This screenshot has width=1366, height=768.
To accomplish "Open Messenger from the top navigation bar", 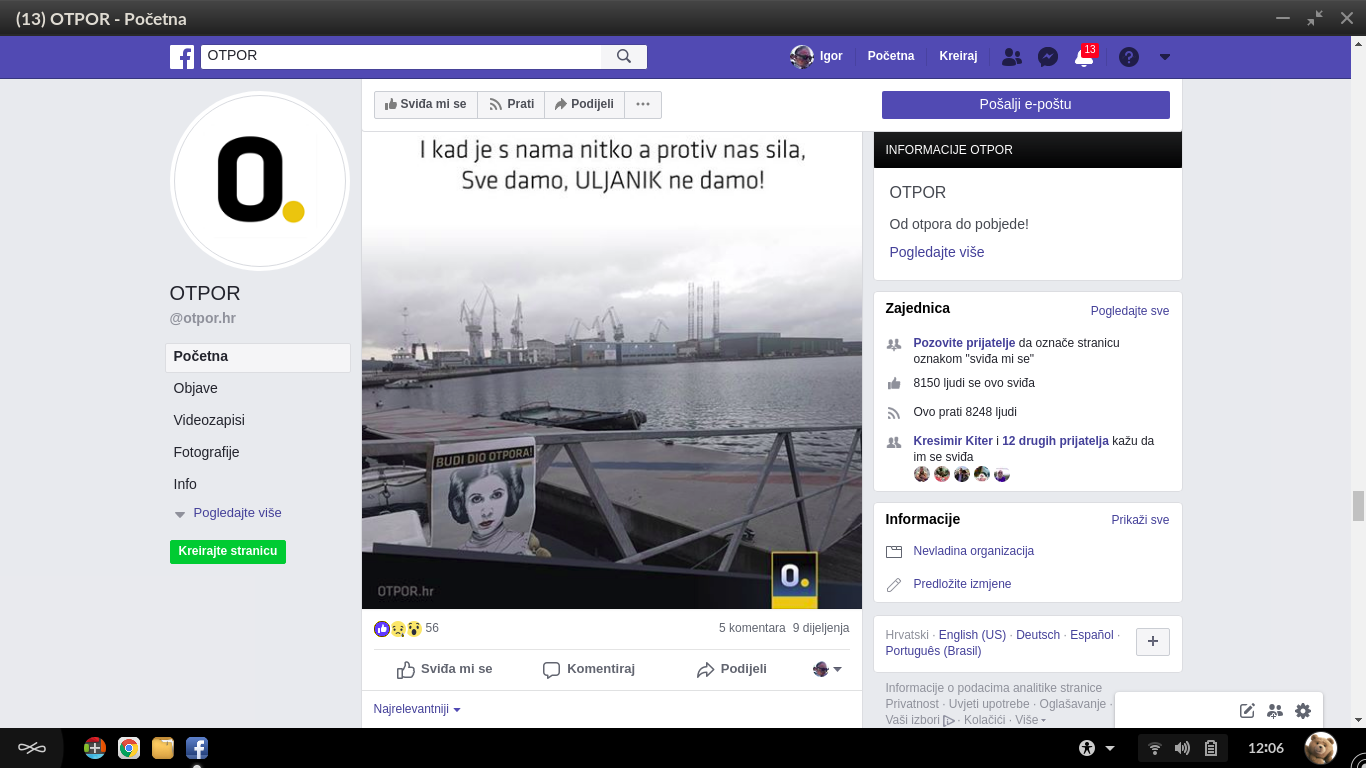I will tap(1047, 57).
